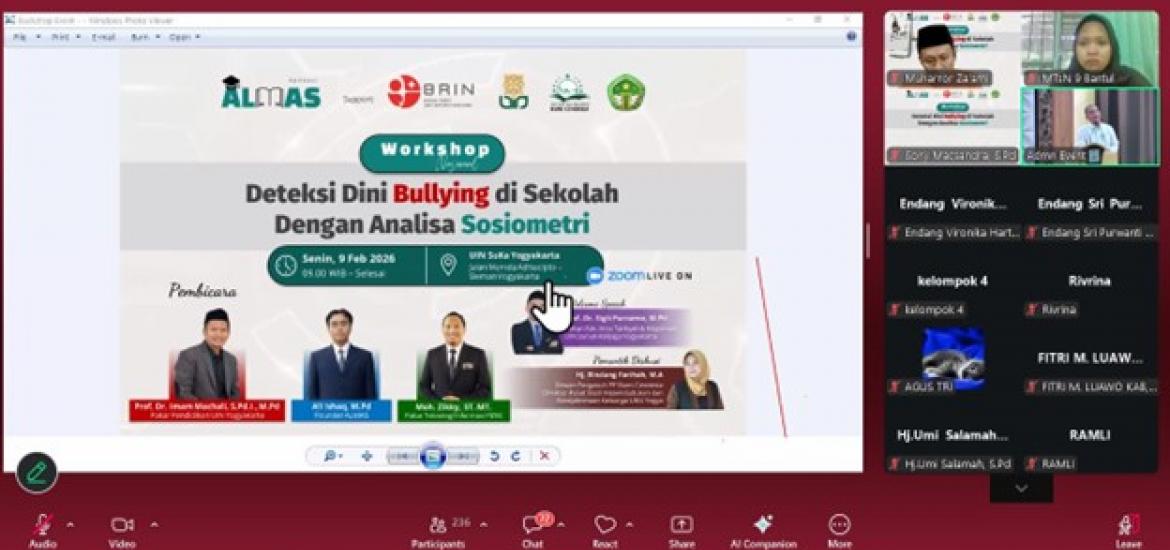Click the ALMAS logo on the poster
This screenshot has height=550, width=1170.
[x=271, y=92]
